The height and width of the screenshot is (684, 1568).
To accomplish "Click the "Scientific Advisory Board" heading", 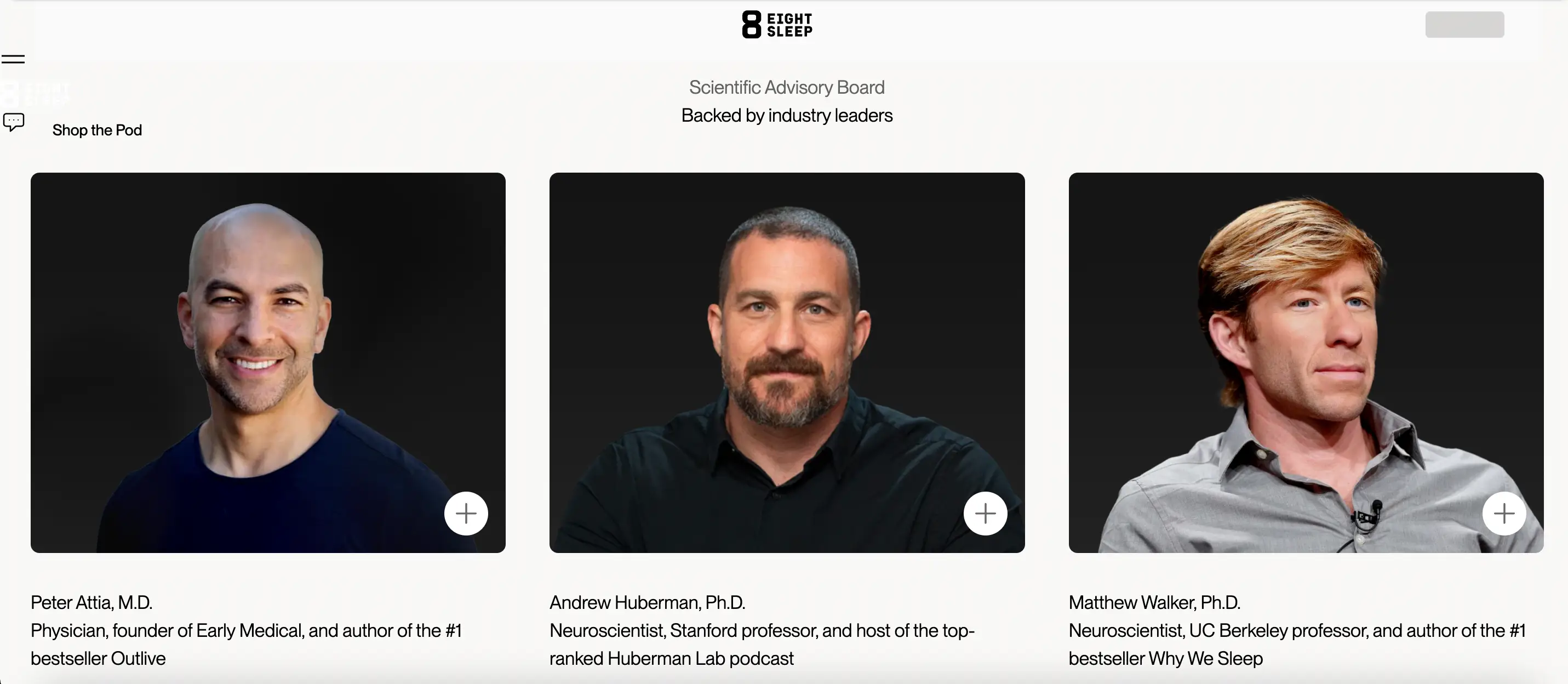I will [x=786, y=87].
